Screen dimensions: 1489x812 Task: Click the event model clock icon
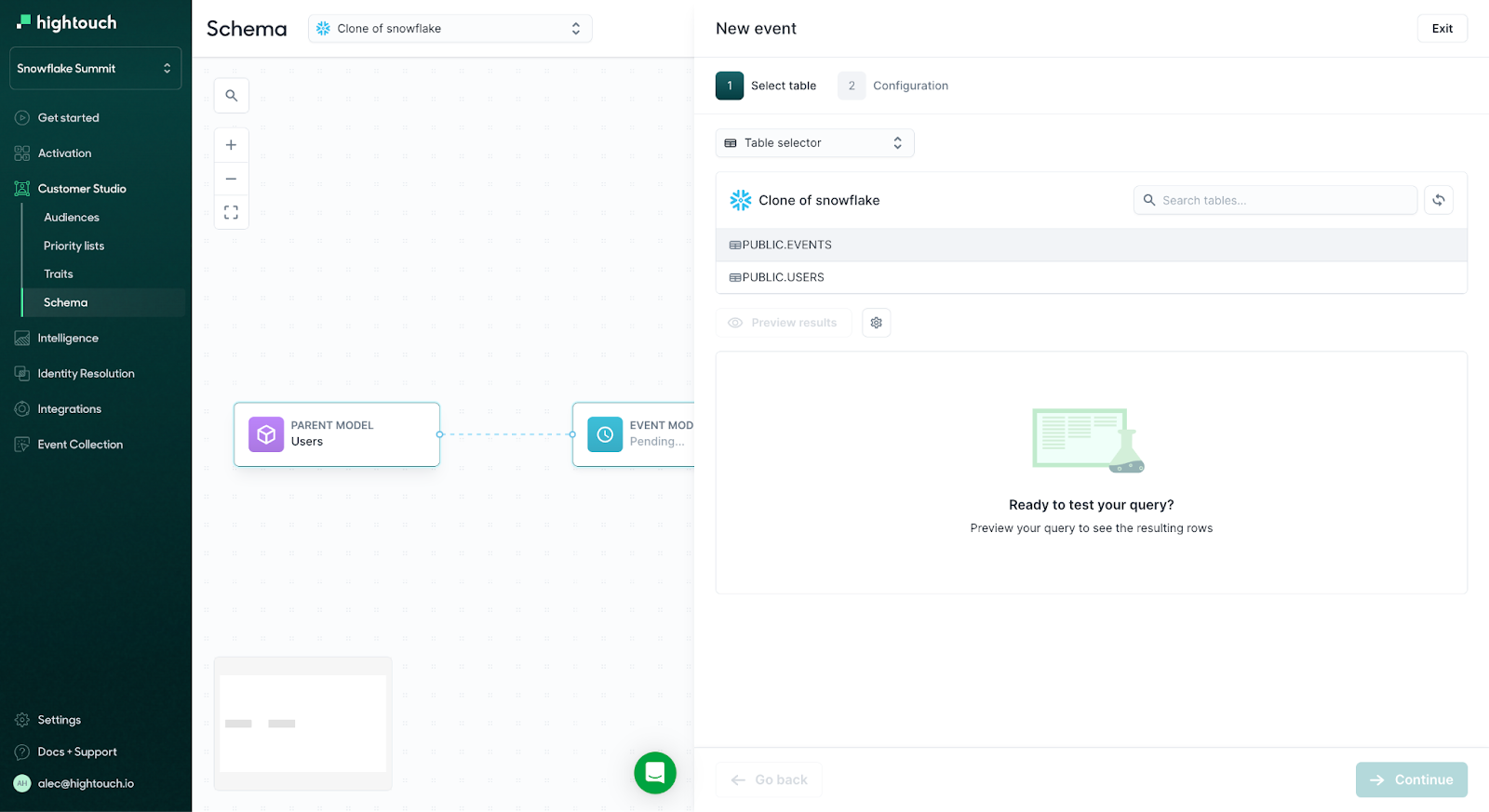[605, 434]
